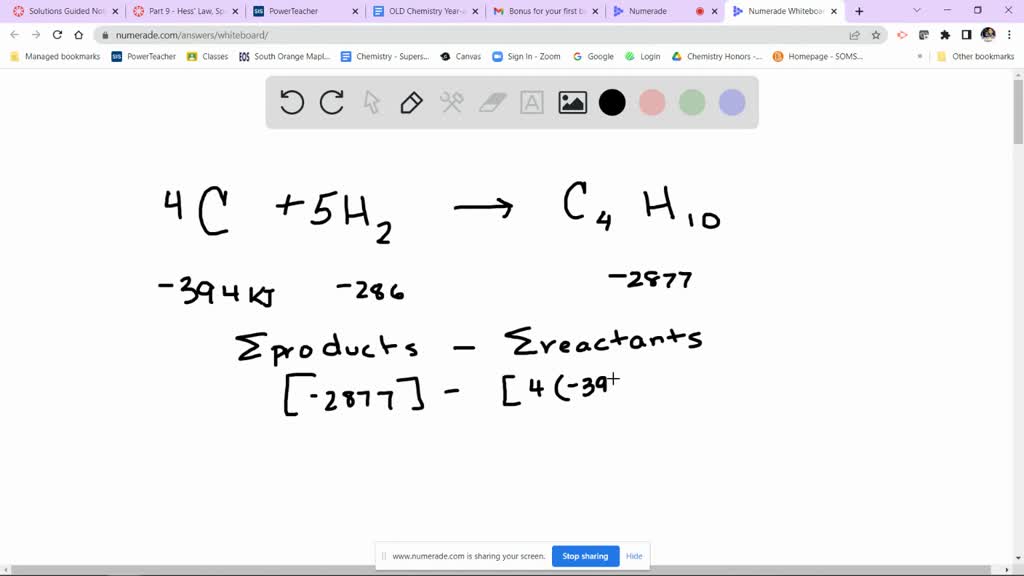Select the eraser tool
Image resolution: width=1024 pixels, height=576 pixels.
[x=493, y=102]
